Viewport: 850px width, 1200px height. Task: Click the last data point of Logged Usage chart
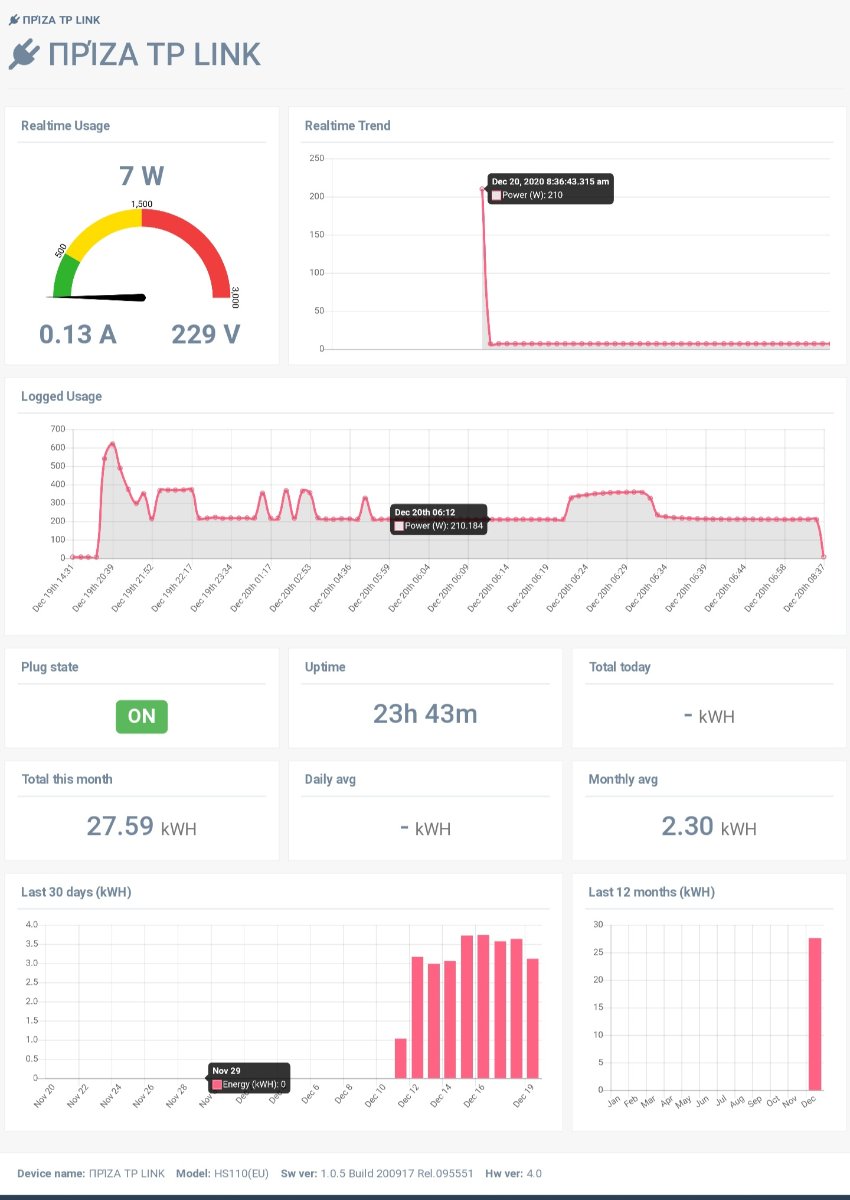point(823,556)
